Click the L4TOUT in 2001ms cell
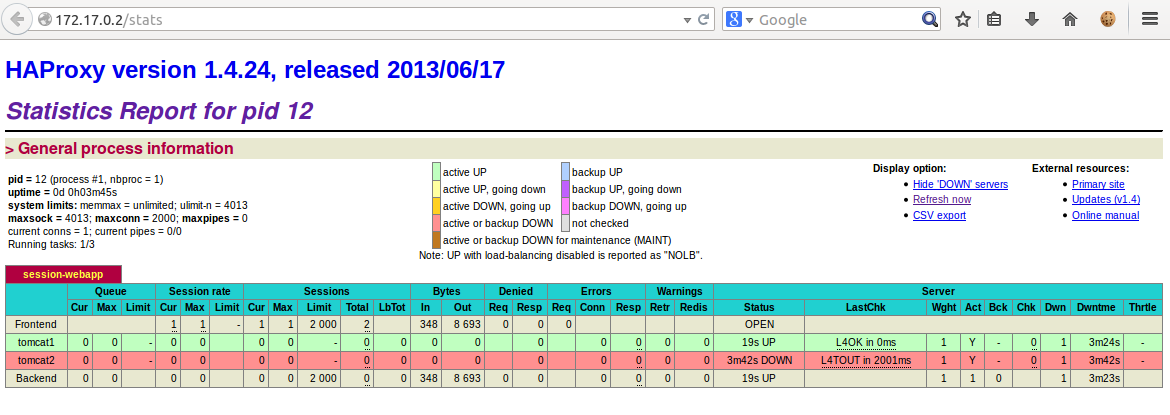Image resolution: width=1170 pixels, height=415 pixels. 866,360
